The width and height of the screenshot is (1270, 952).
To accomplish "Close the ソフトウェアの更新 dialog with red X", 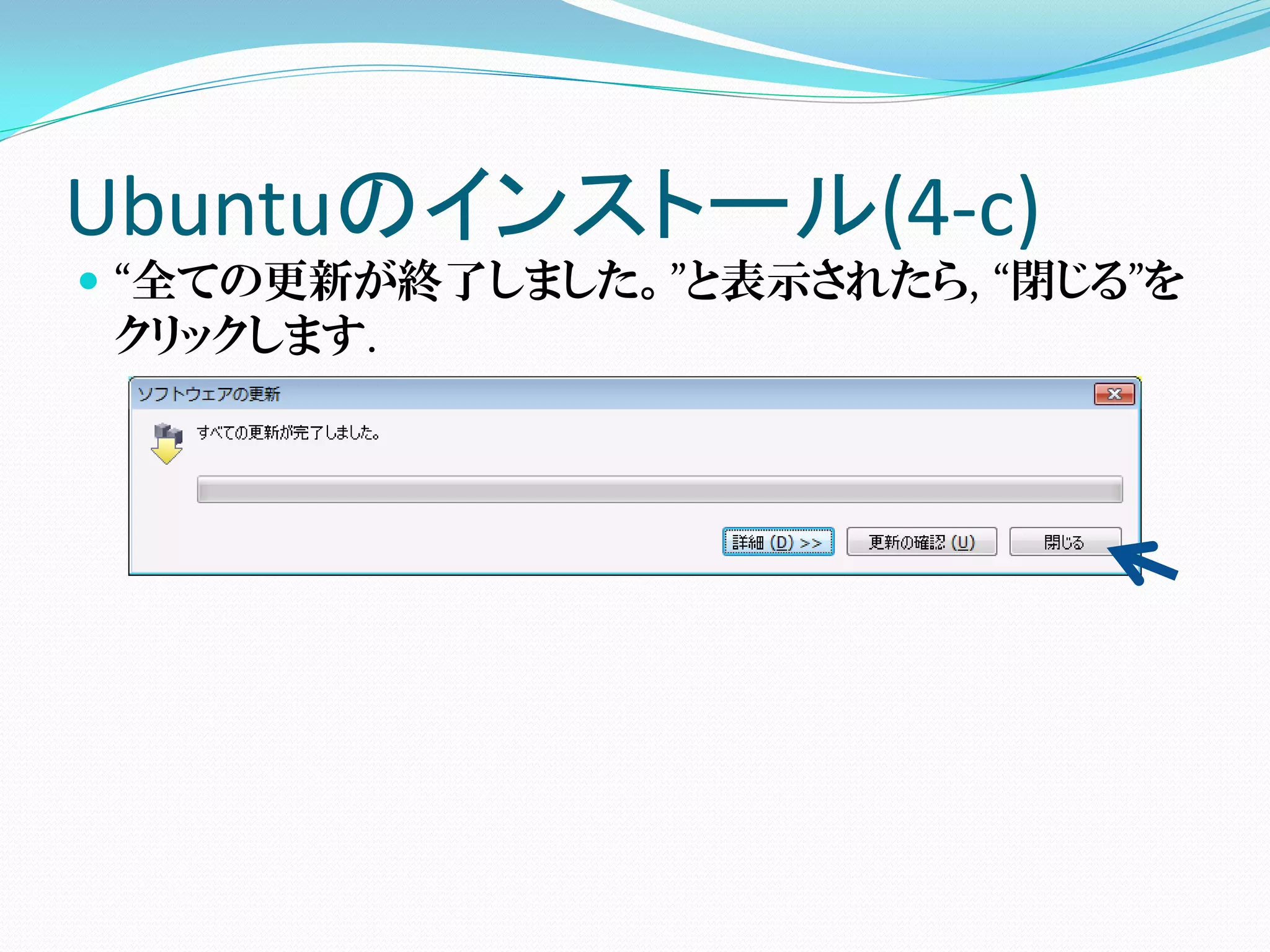I will (1114, 394).
